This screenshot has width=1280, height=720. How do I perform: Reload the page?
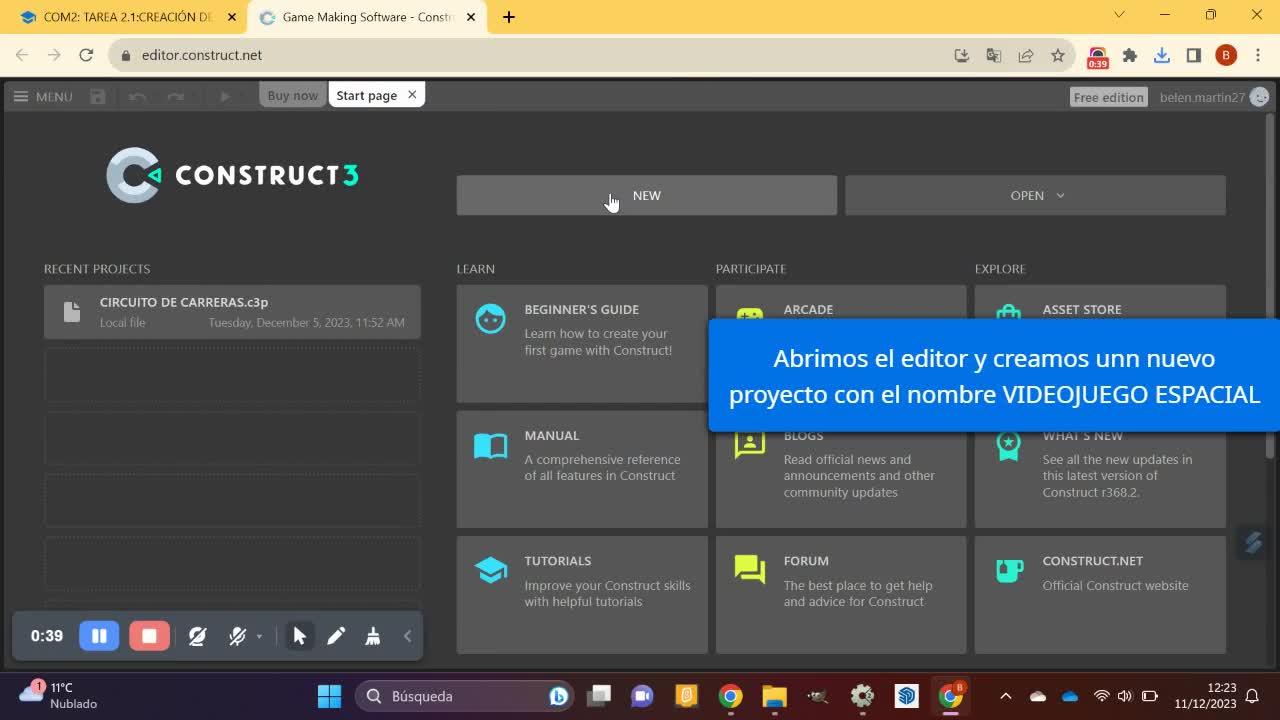[x=86, y=56]
